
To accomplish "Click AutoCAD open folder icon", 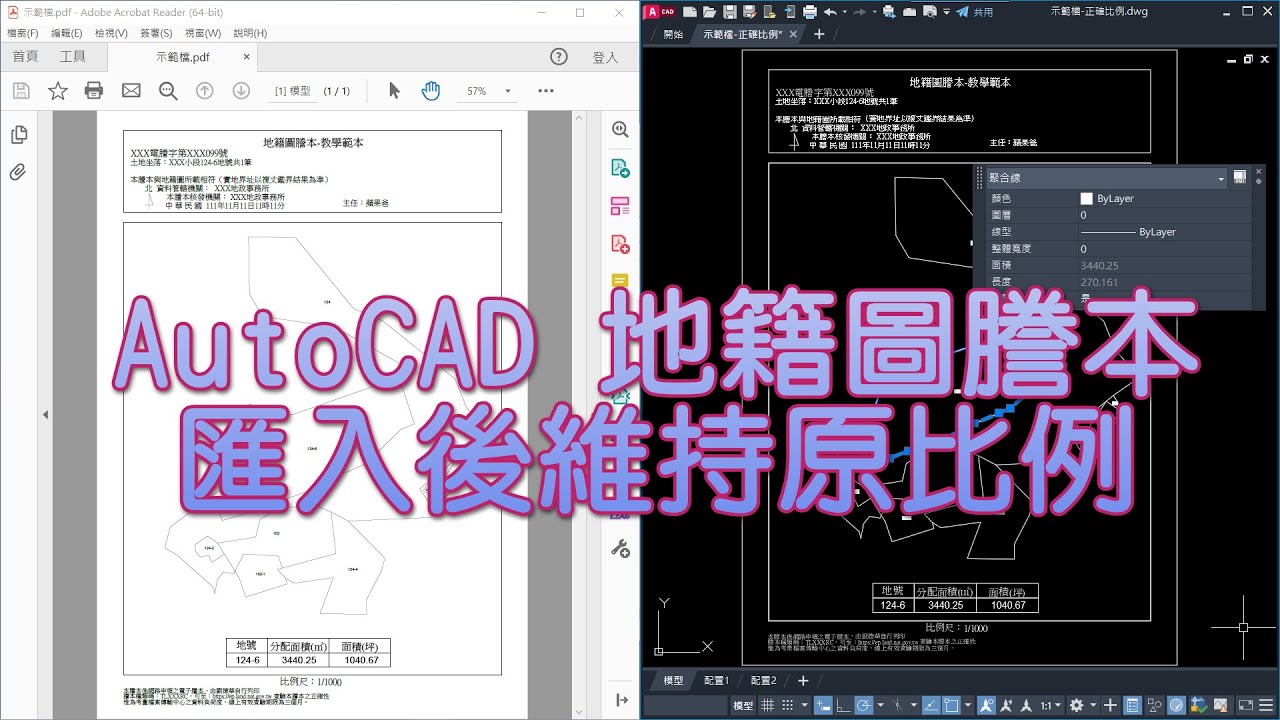I will [x=709, y=12].
